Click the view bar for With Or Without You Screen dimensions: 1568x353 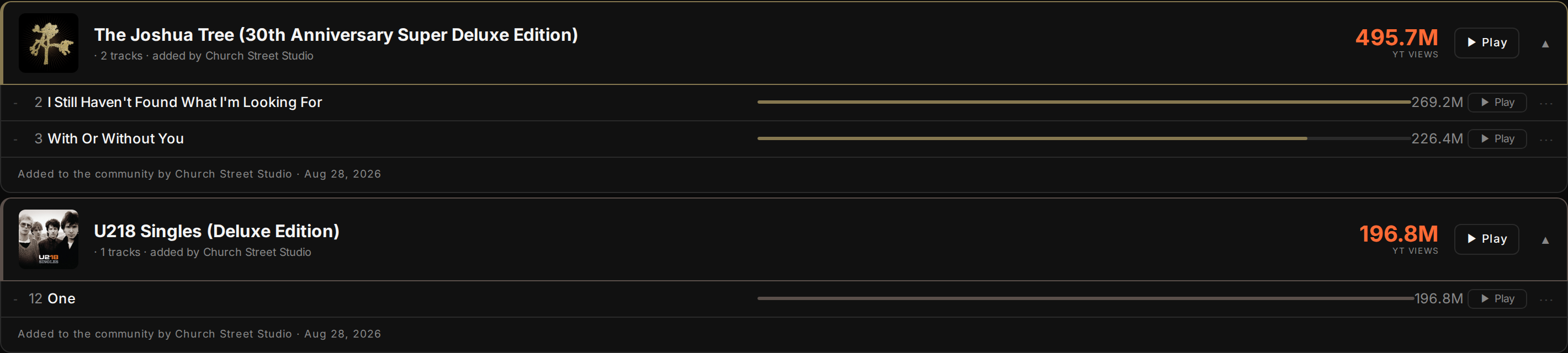(1084, 138)
